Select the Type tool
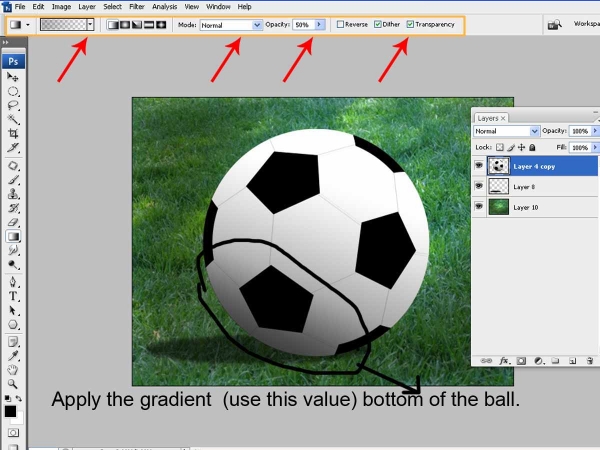Viewport: 600px width, 450px height. point(13,296)
